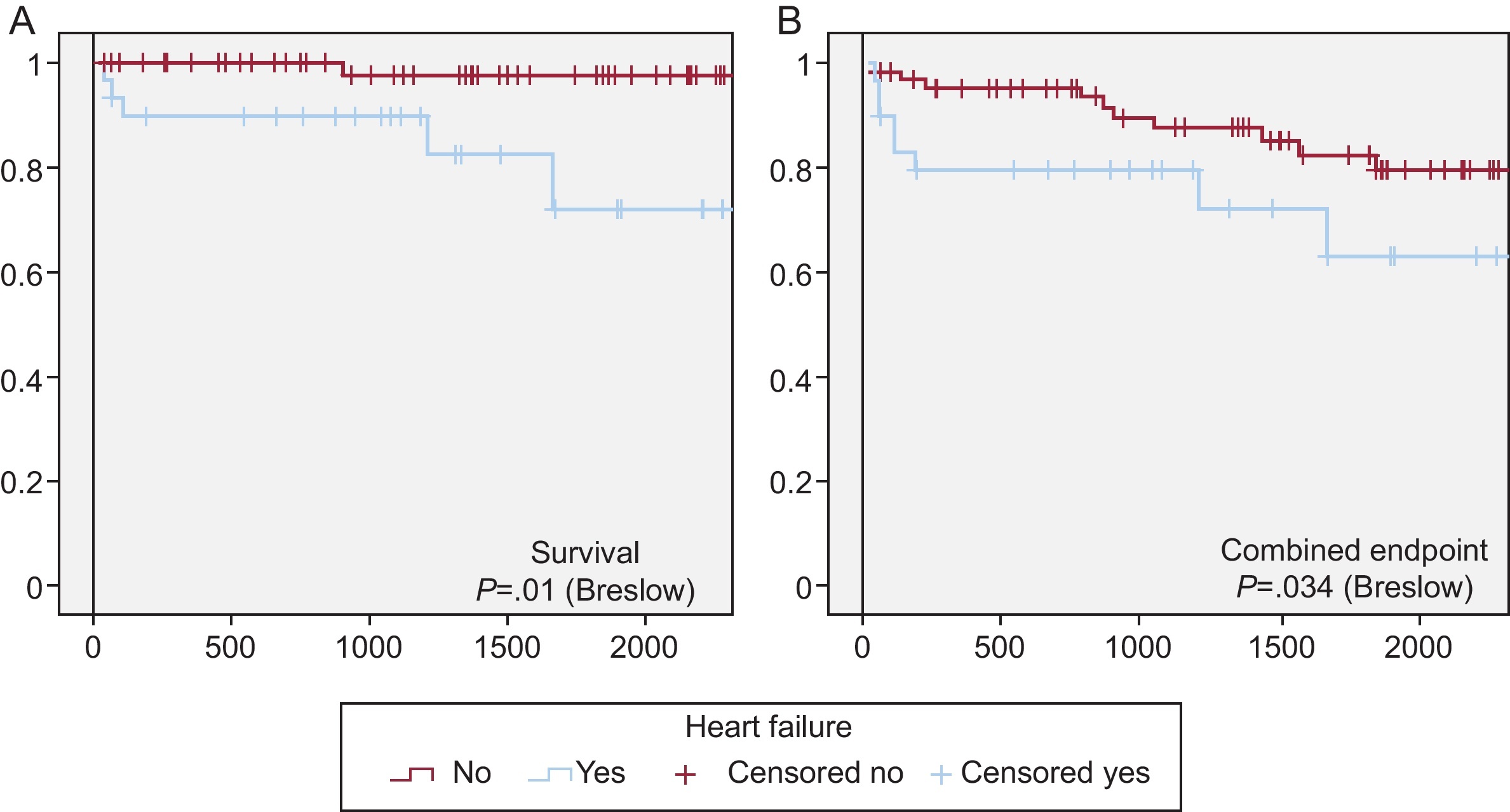Click the dark red 'No' step-line legend icon

(x=412, y=774)
